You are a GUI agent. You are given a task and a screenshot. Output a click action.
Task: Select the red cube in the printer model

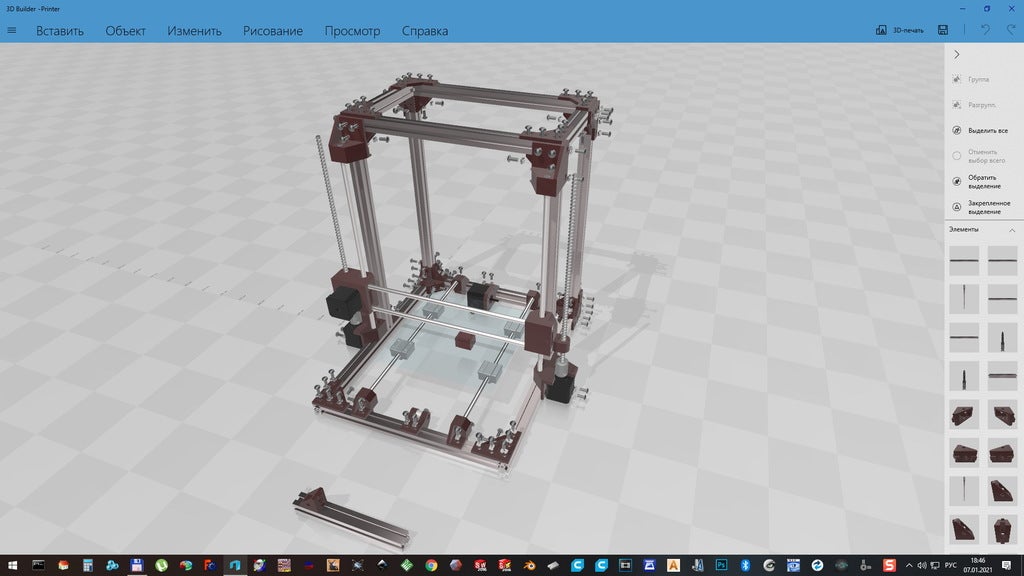point(464,340)
